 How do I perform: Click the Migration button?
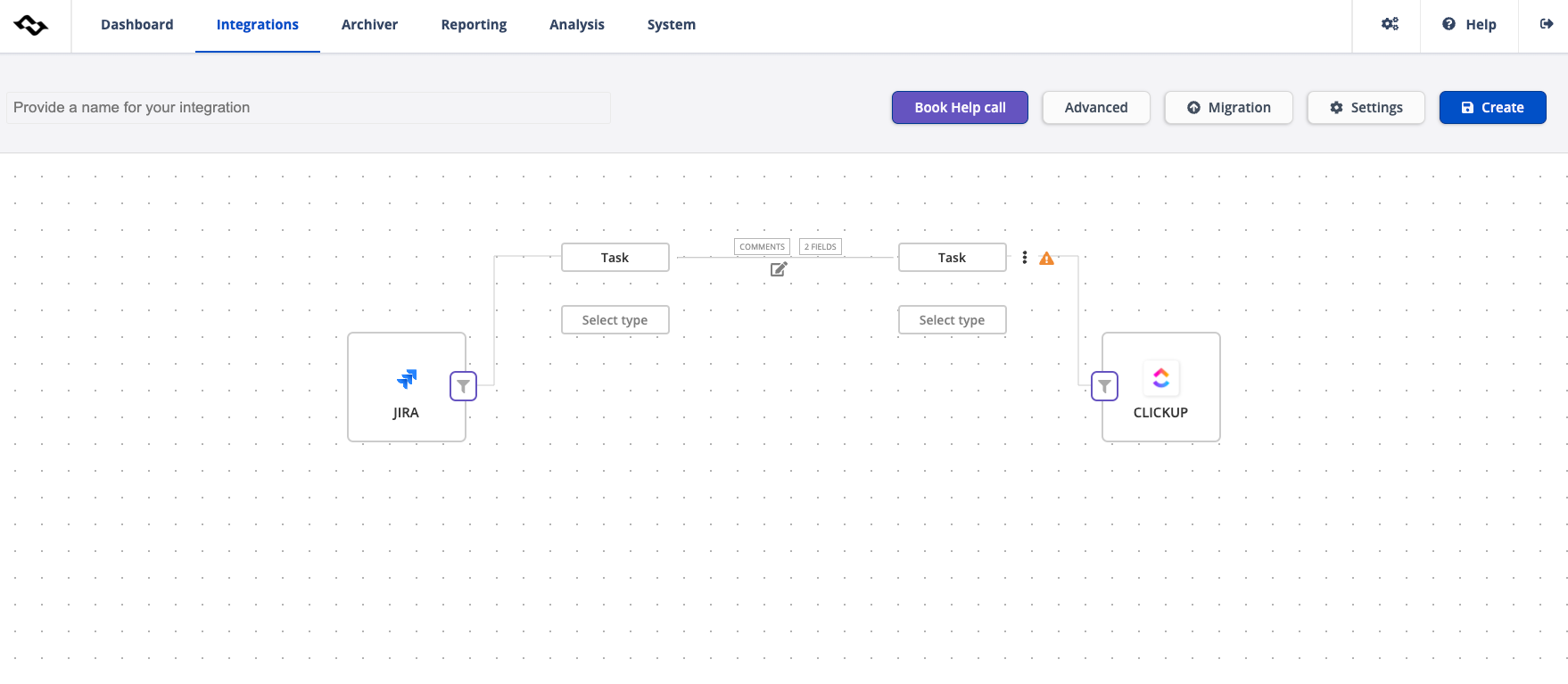[1228, 108]
